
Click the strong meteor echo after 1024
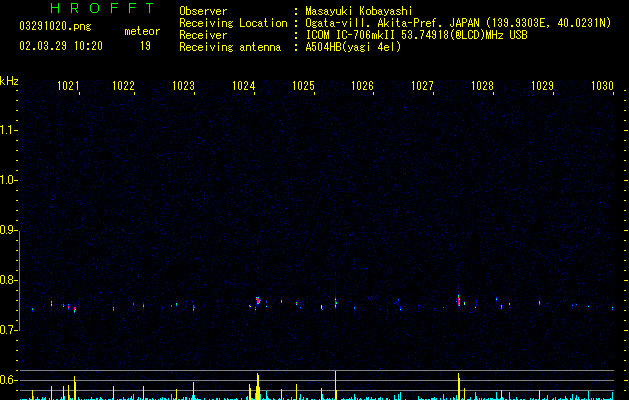[x=258, y=301]
